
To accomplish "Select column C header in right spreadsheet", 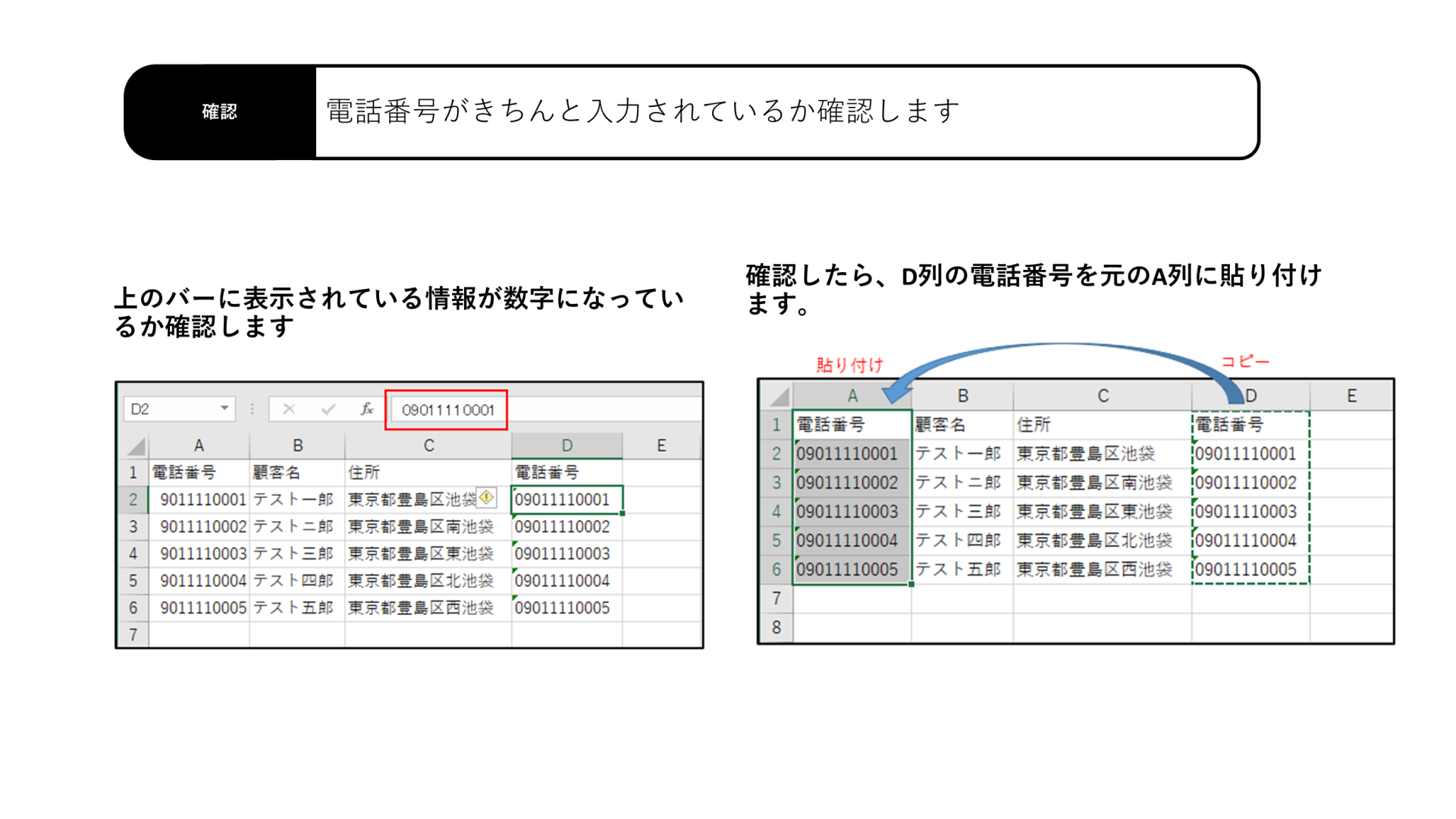I will tap(1103, 396).
